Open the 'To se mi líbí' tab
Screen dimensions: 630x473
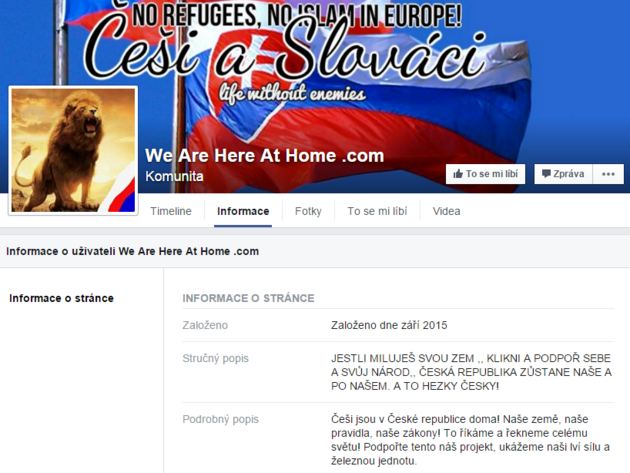377,211
